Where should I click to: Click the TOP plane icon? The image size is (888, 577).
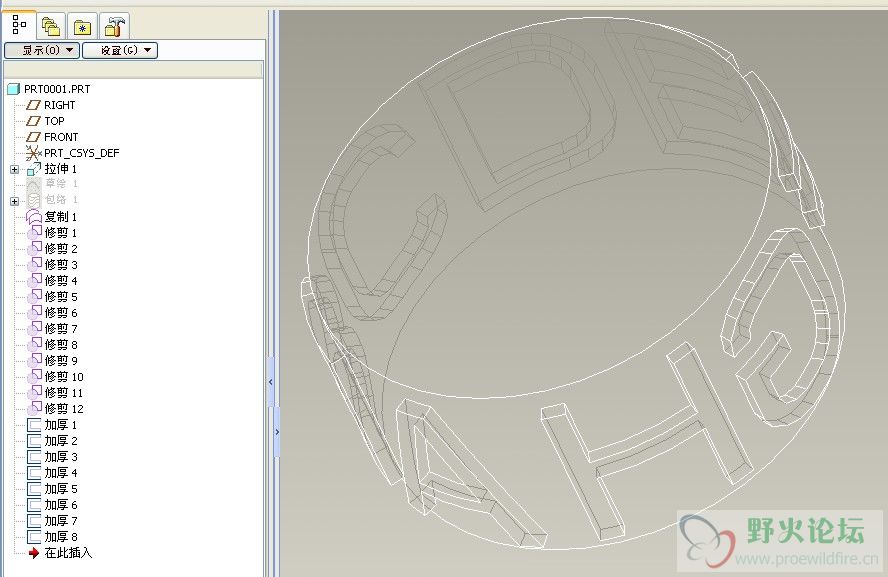pos(34,121)
